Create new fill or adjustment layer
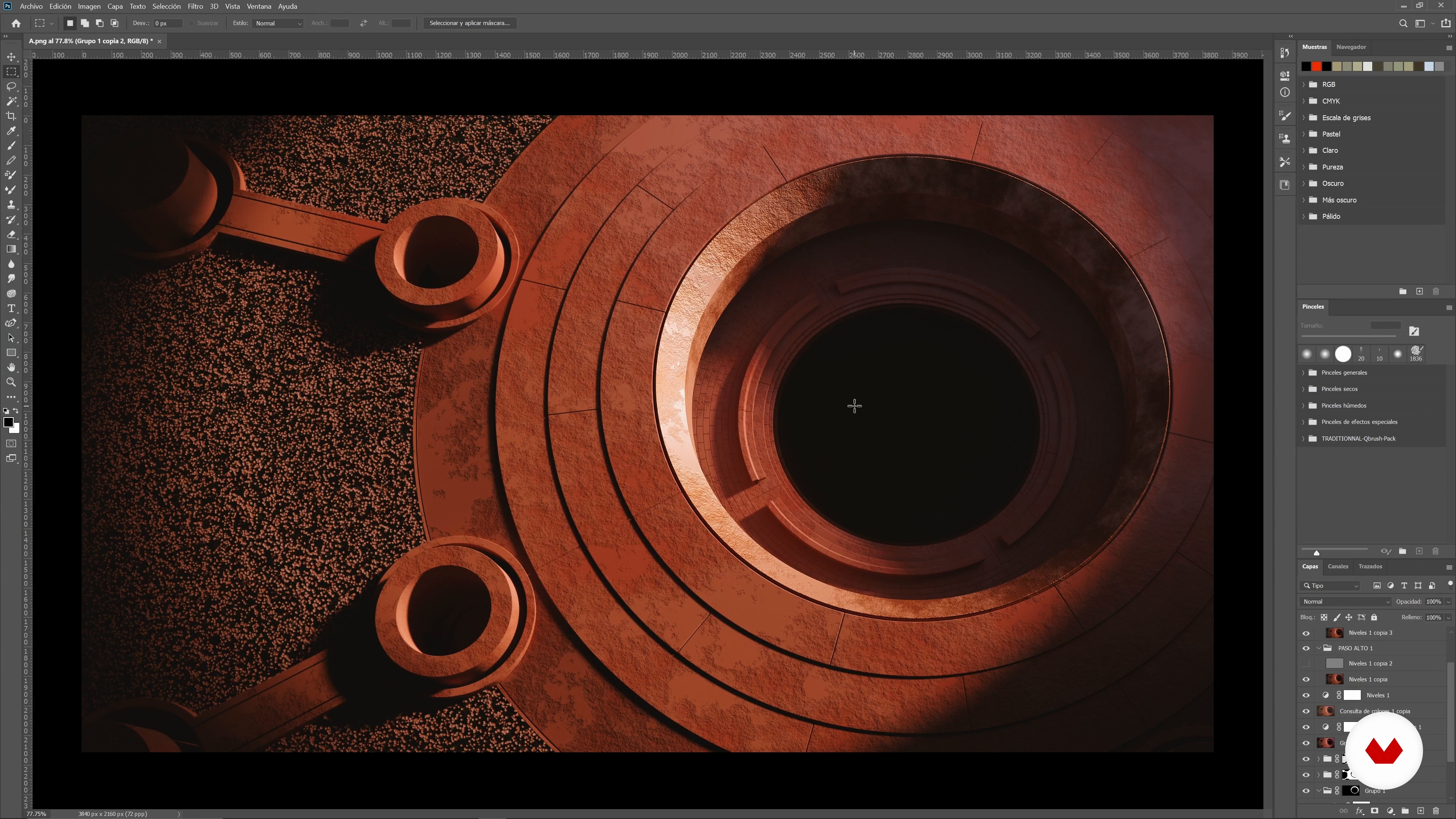The width and height of the screenshot is (1456, 819). [x=1390, y=811]
